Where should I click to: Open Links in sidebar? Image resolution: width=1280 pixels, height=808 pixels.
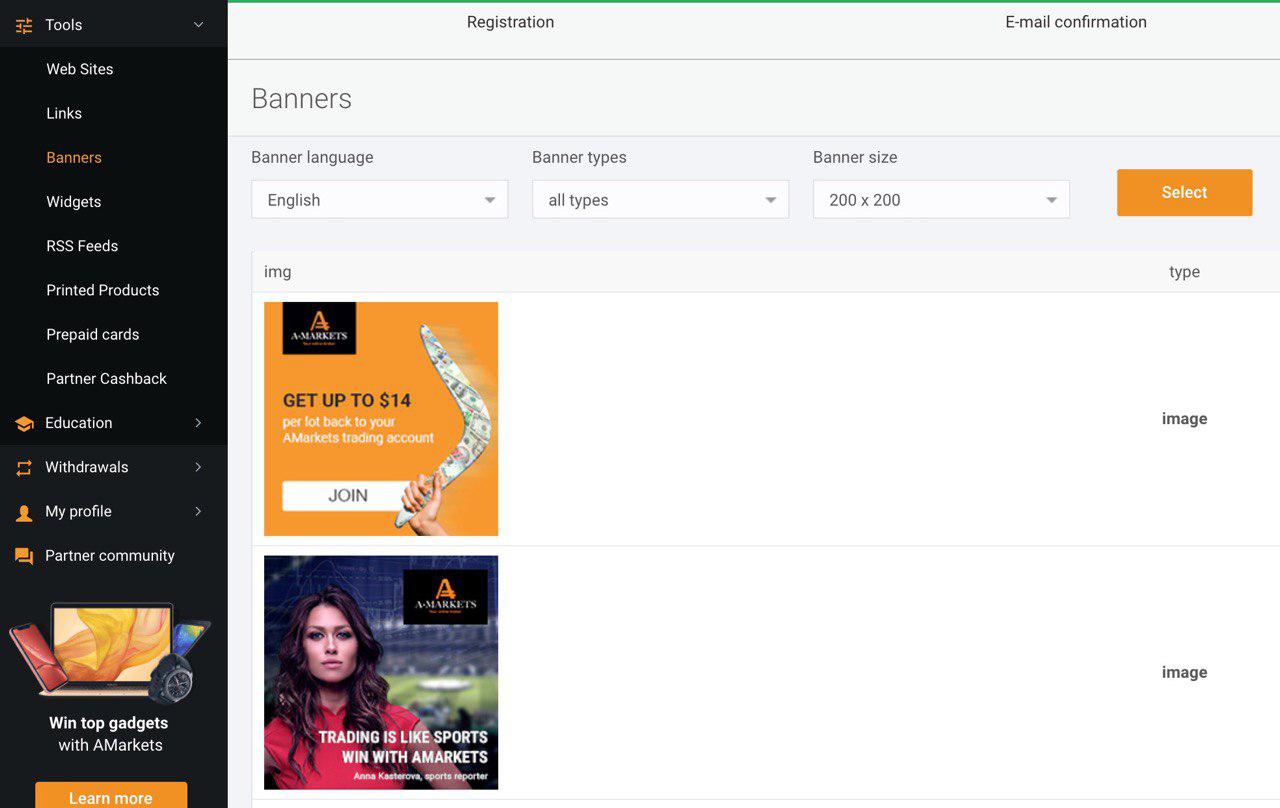pyautogui.click(x=64, y=113)
